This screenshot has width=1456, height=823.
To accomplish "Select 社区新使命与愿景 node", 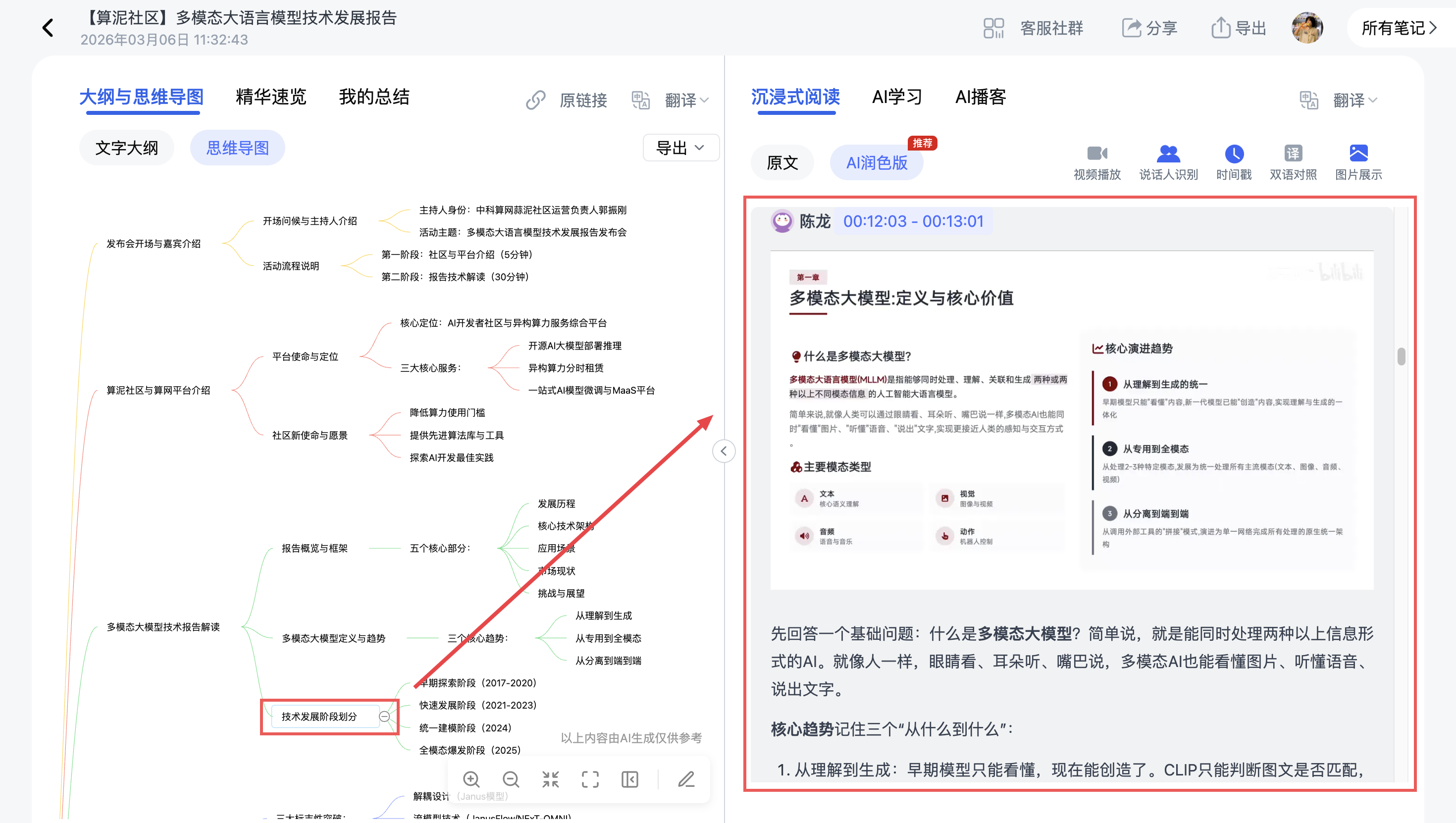I will point(310,435).
